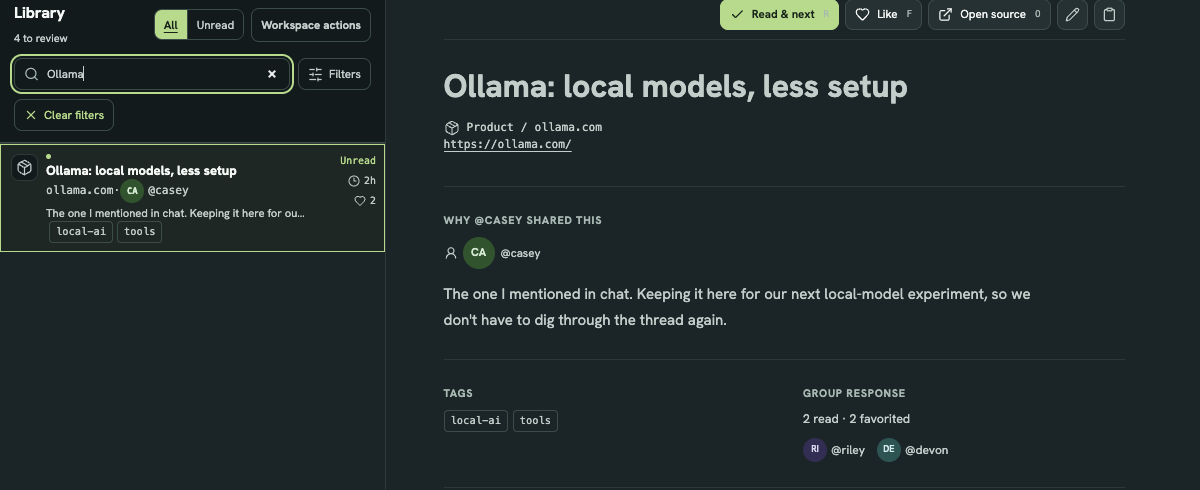
Task: Clear the search text with the X icon
Action: click(x=272, y=74)
